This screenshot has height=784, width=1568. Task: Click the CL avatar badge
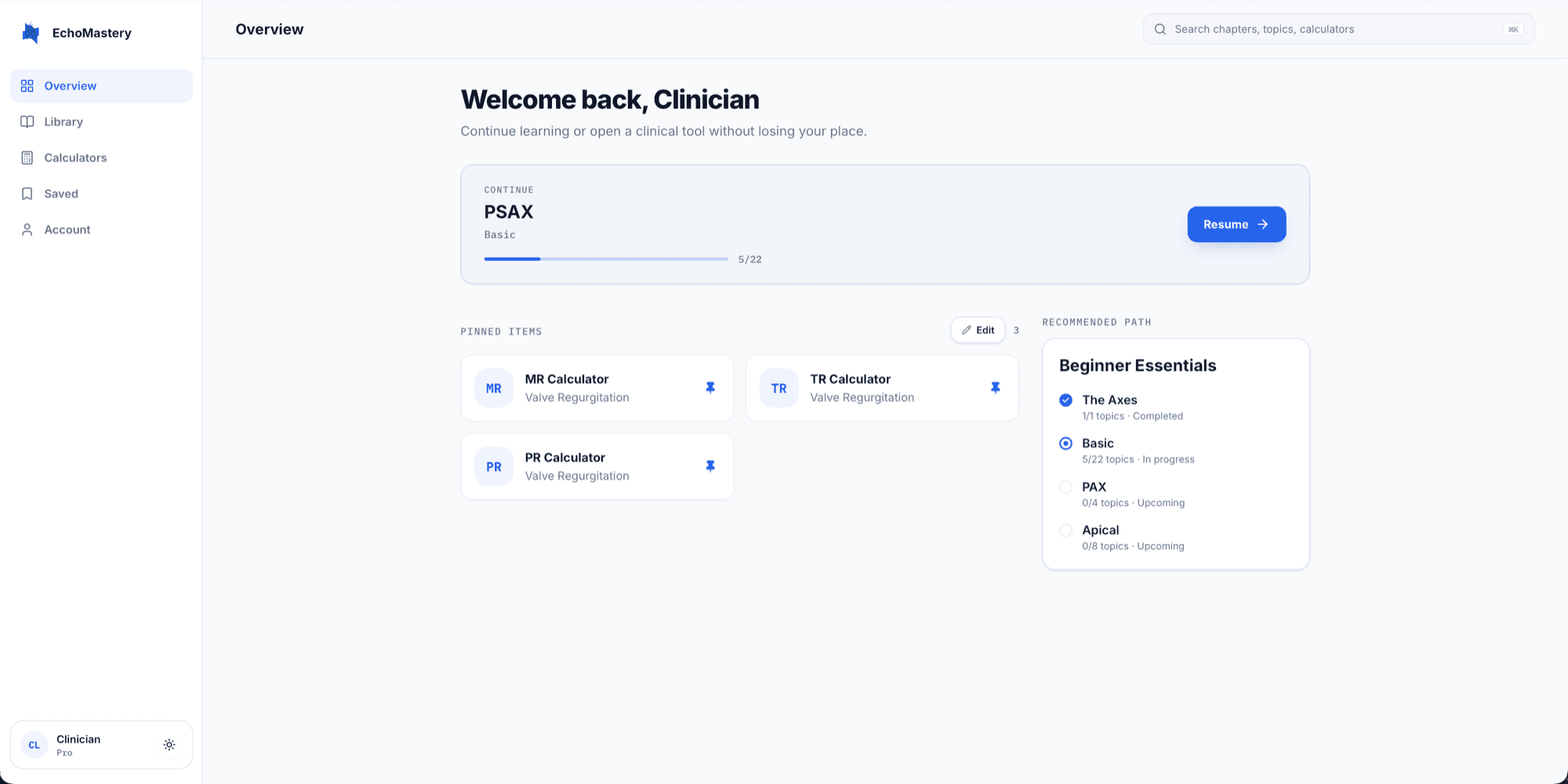pyautogui.click(x=34, y=745)
